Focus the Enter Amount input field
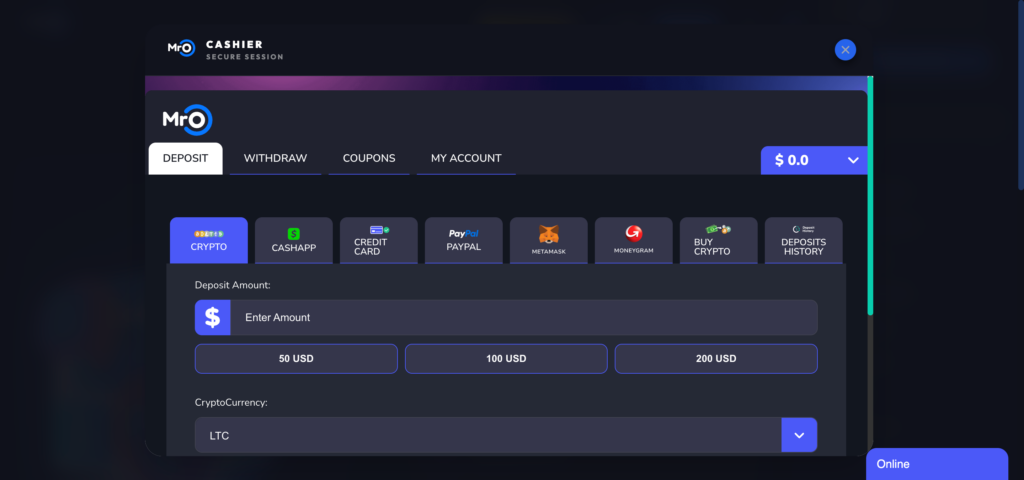The height and width of the screenshot is (480, 1024). [524, 317]
